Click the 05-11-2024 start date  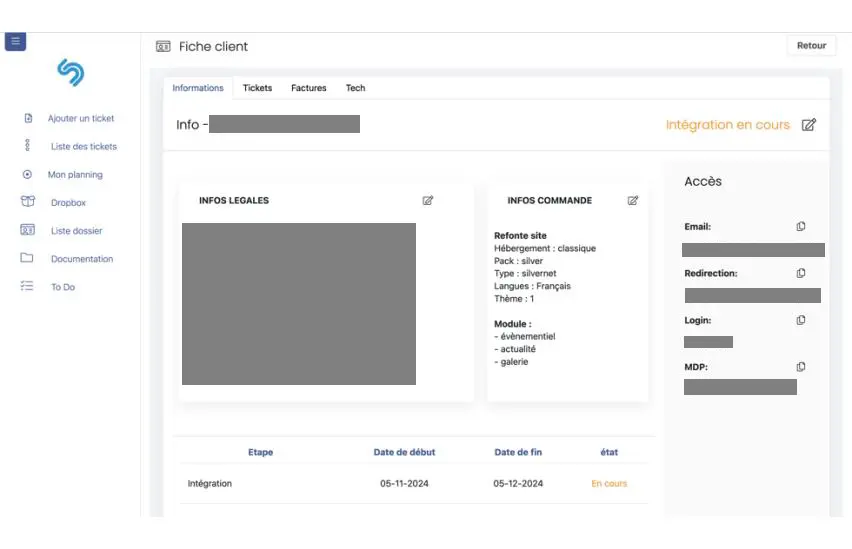pos(404,484)
